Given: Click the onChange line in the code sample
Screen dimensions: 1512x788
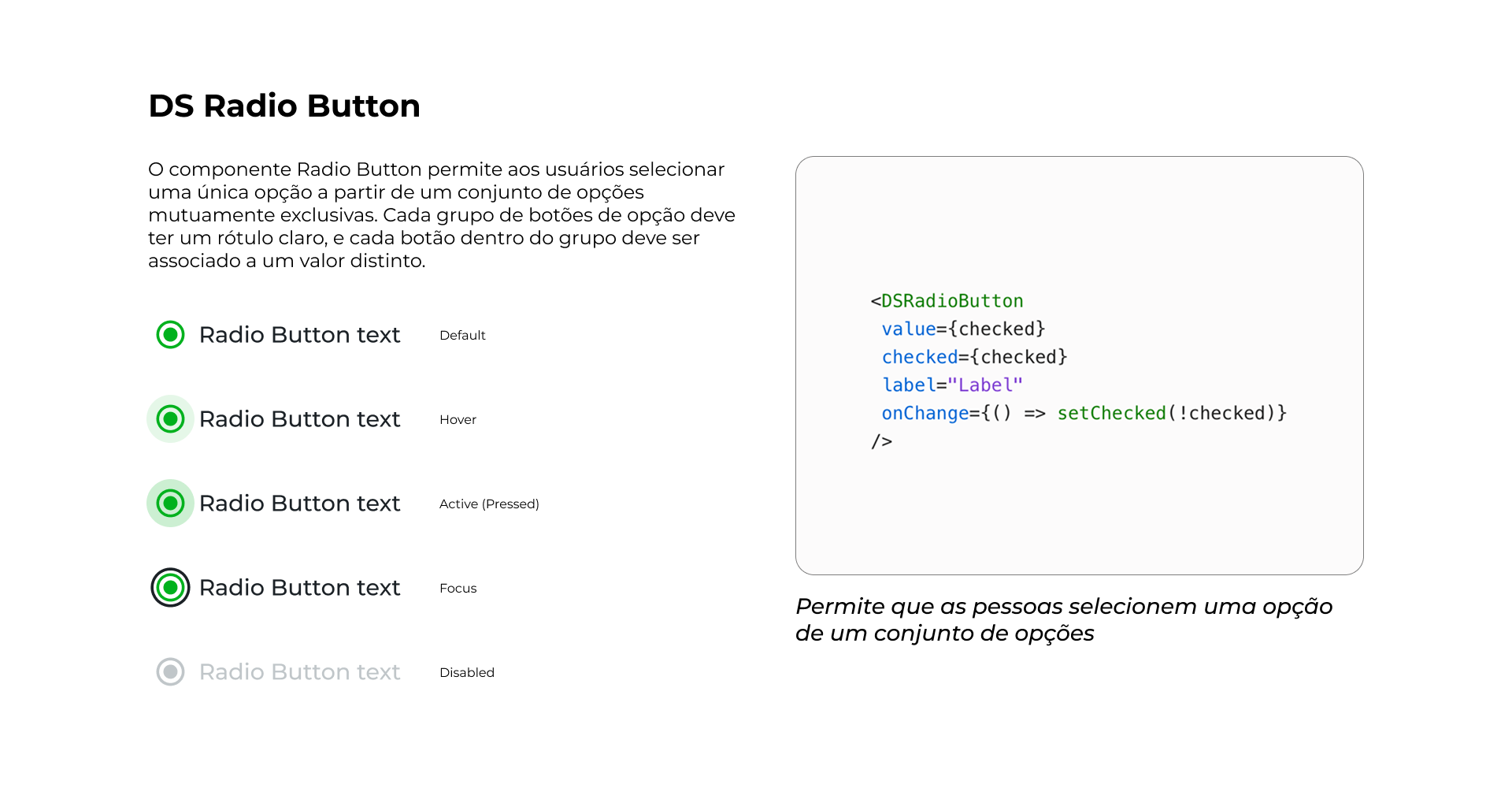Looking at the screenshot, I should [x=1084, y=414].
